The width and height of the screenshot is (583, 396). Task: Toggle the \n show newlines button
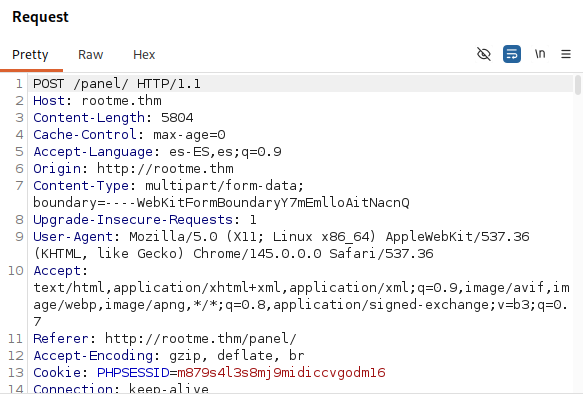click(x=540, y=54)
